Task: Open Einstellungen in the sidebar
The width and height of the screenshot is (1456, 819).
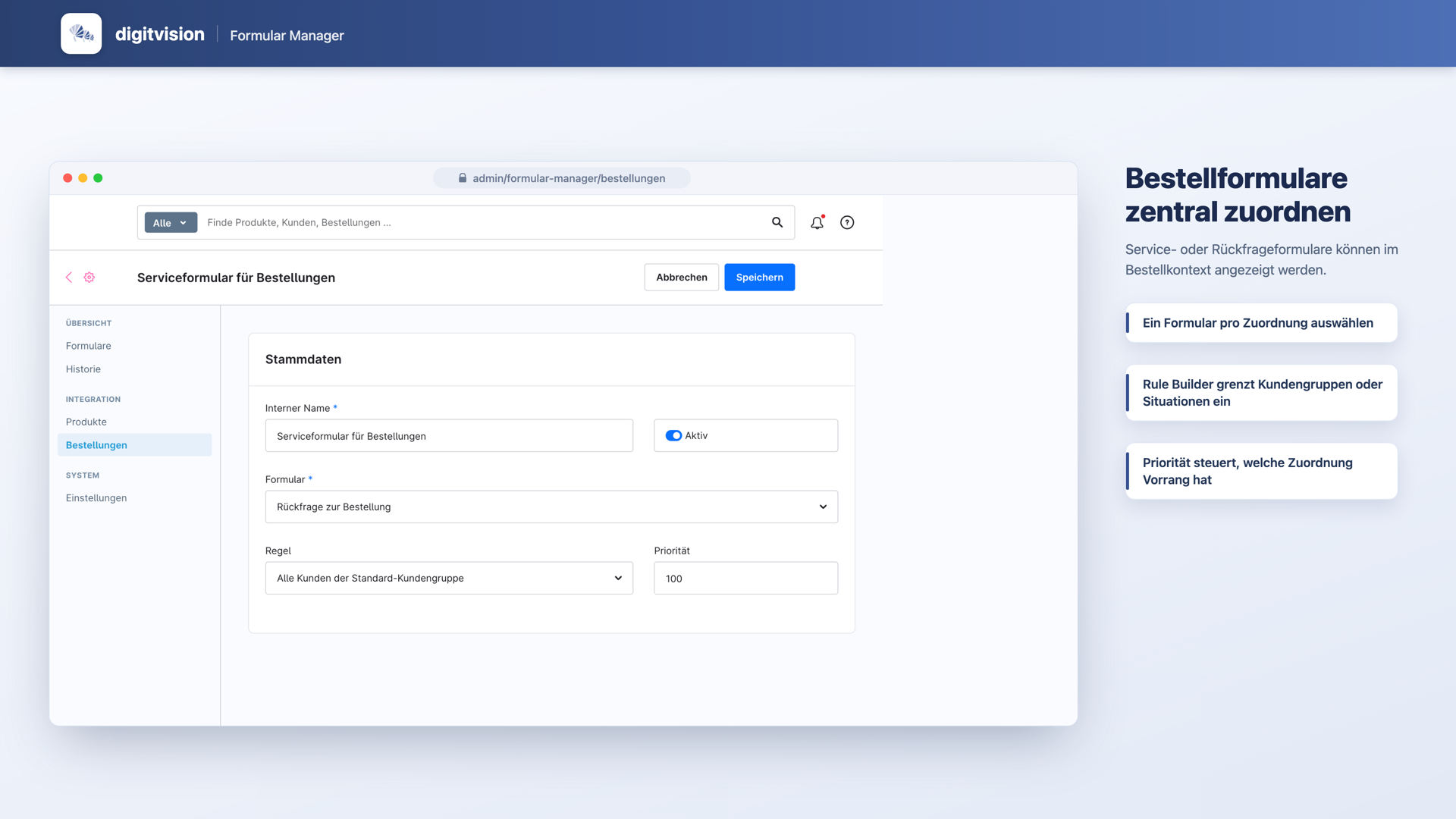Action: 96,498
